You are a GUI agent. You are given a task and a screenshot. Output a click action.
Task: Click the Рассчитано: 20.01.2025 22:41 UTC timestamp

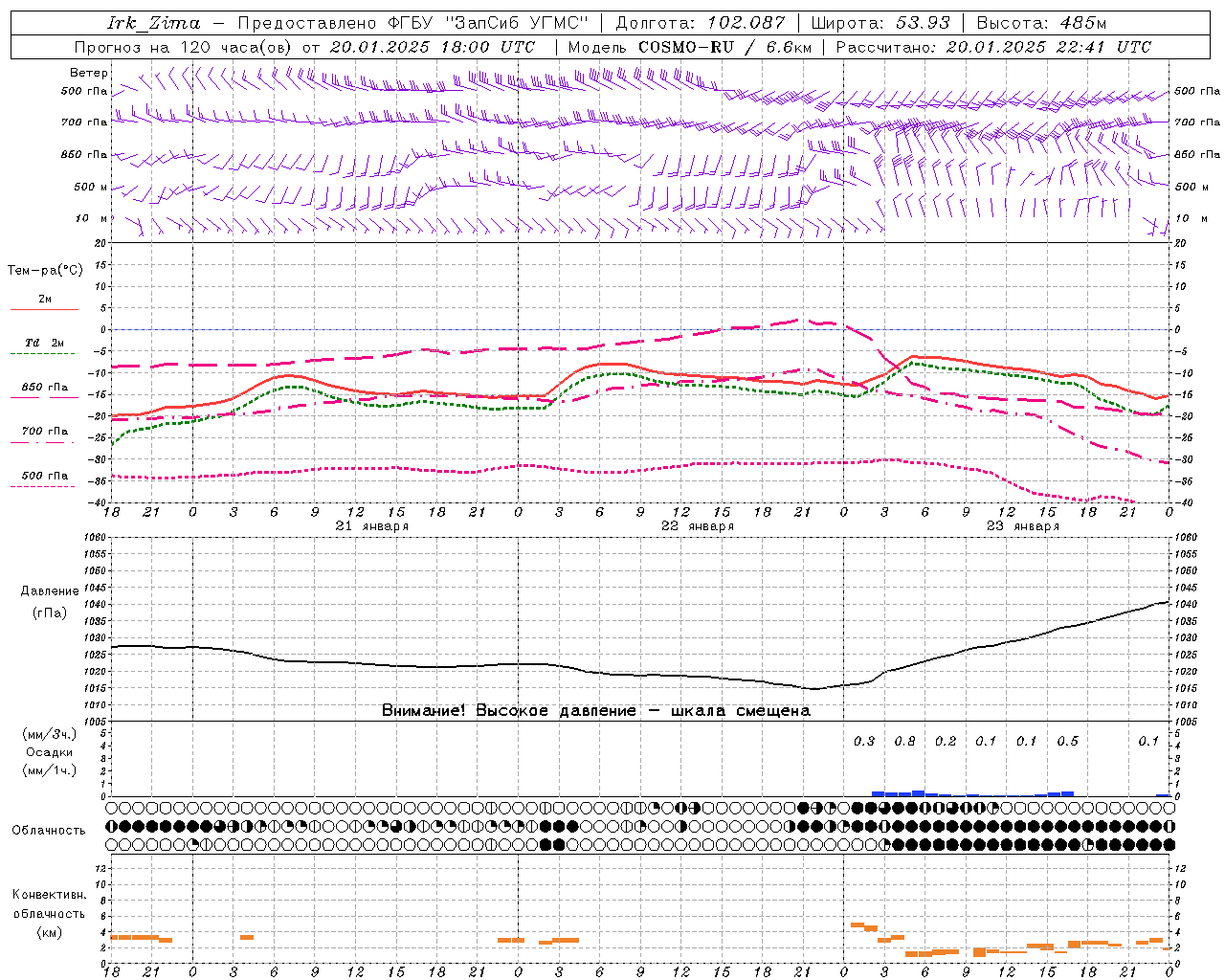click(993, 47)
